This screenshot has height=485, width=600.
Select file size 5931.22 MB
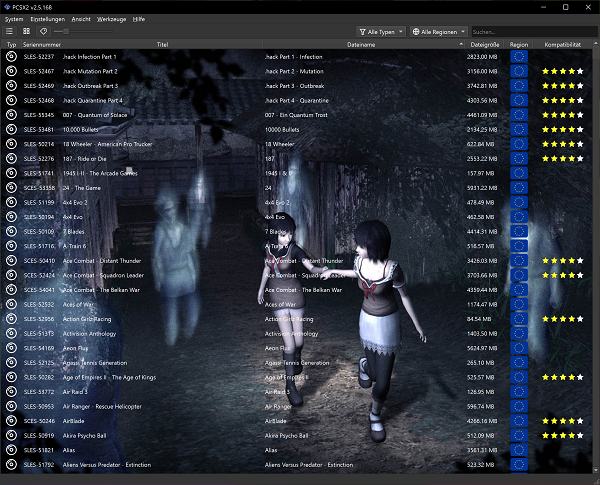pyautogui.click(x=482, y=188)
